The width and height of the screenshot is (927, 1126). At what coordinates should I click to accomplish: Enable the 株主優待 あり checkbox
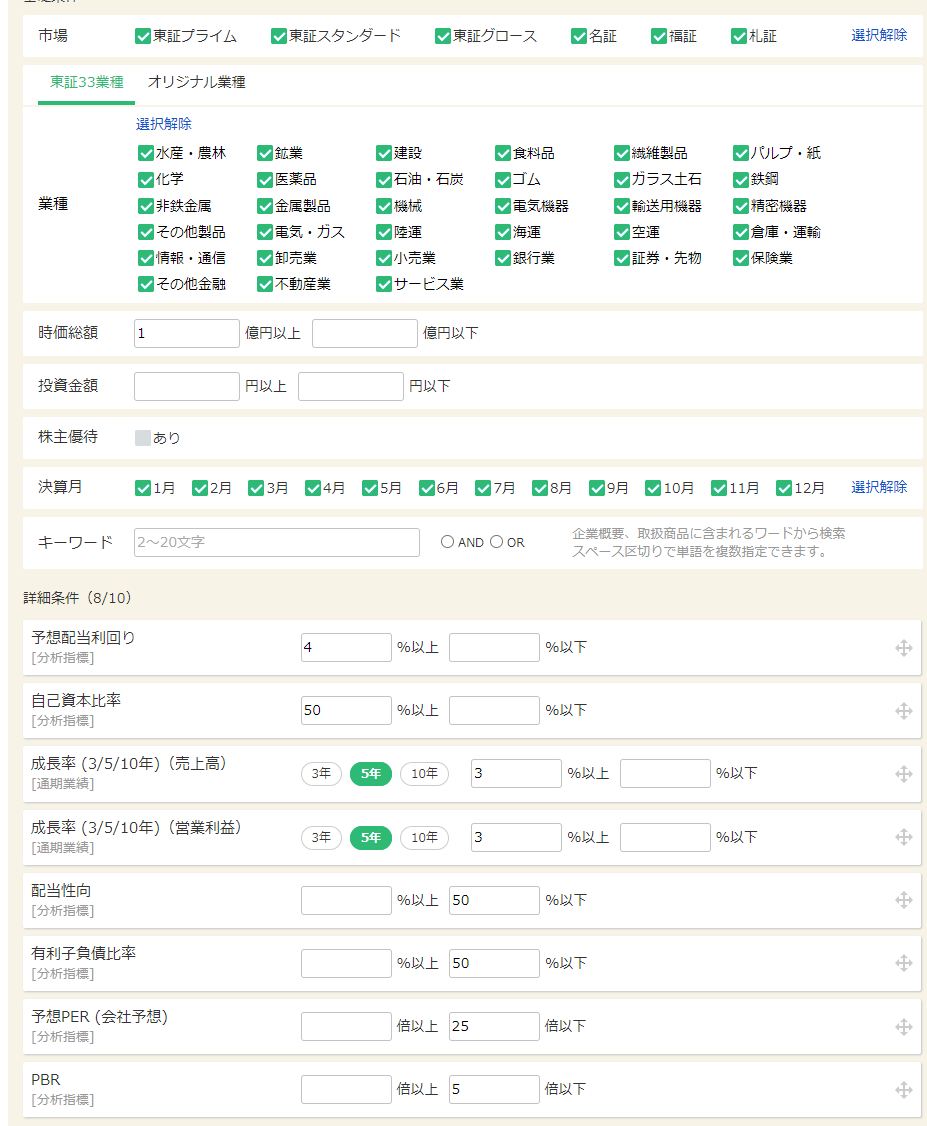pyautogui.click(x=143, y=438)
